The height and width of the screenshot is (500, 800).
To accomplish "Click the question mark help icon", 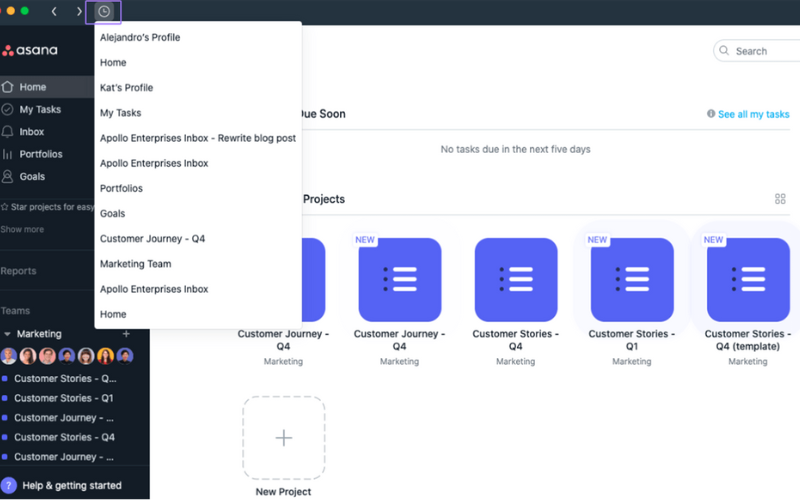I will click(x=9, y=485).
